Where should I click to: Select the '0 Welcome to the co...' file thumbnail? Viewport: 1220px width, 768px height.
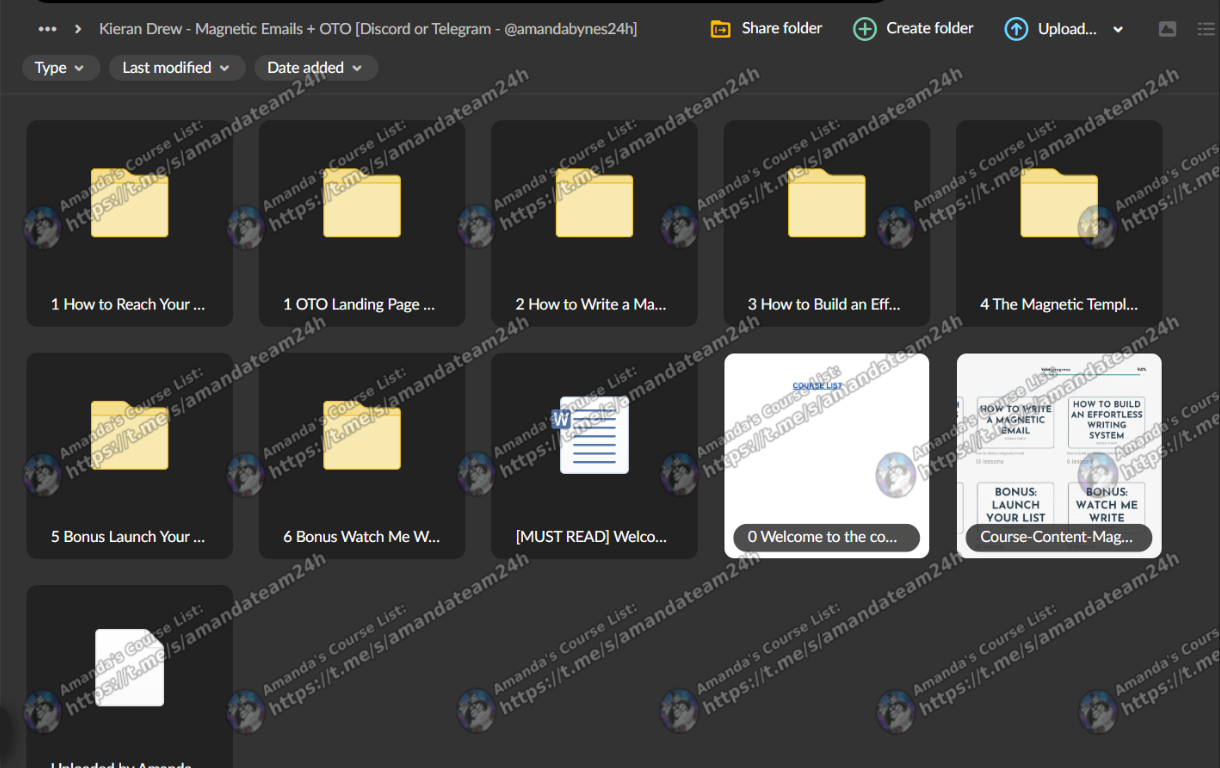point(826,455)
